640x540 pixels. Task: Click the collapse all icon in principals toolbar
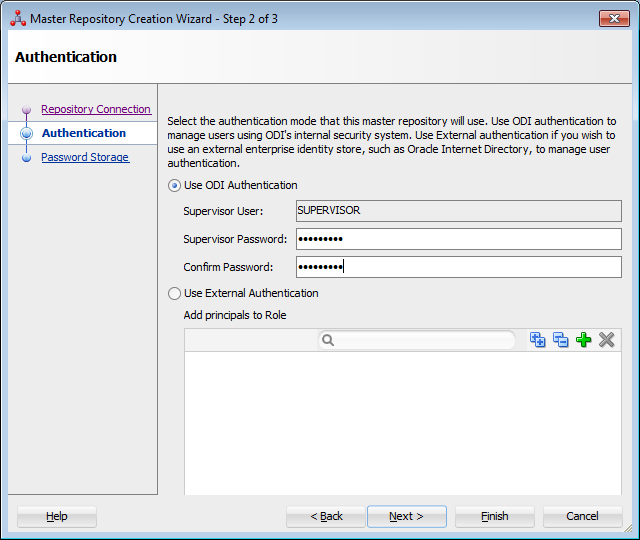pos(560,340)
